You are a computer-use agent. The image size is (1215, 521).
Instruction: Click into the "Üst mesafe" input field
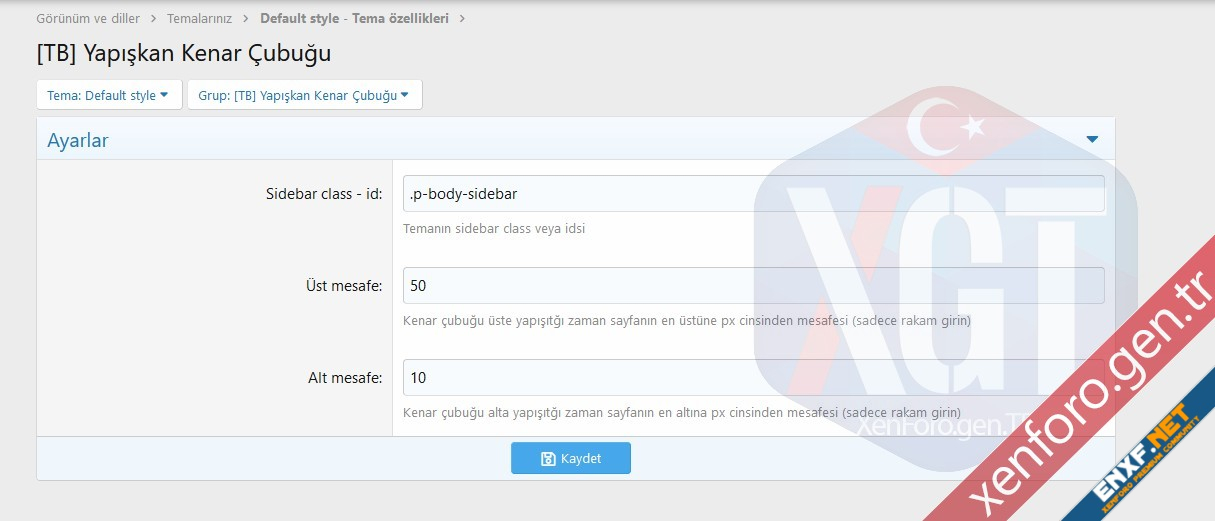[753, 286]
